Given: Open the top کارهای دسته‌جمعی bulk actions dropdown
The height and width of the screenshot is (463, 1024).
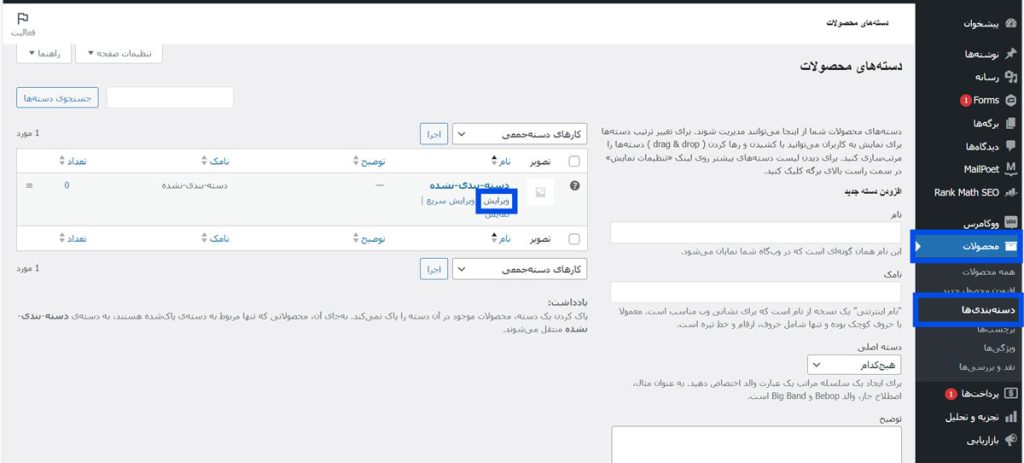Looking at the screenshot, I should point(520,135).
